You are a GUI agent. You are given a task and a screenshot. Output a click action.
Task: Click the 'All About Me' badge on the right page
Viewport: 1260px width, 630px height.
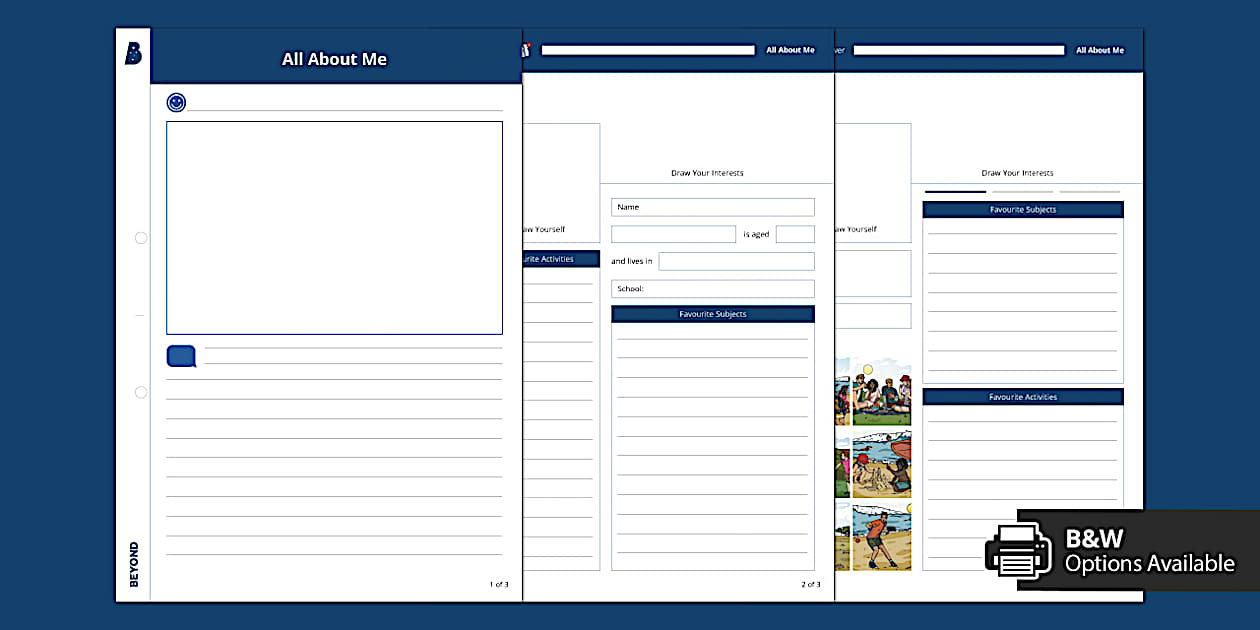point(1100,49)
